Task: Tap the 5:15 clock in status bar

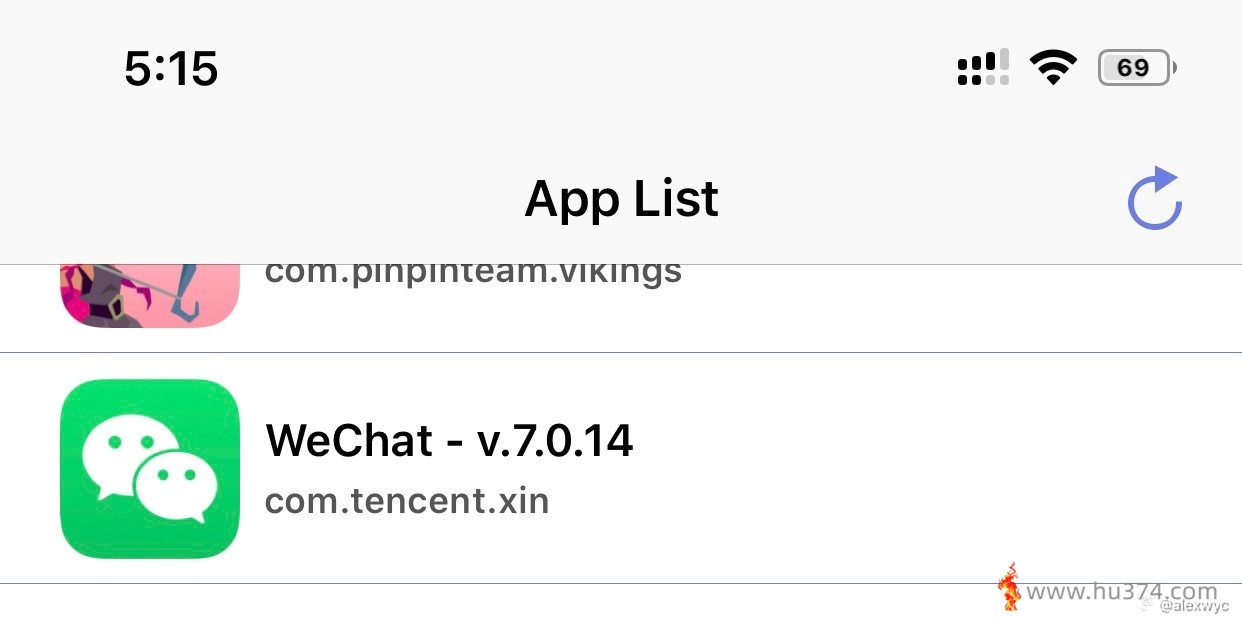Action: point(171,69)
